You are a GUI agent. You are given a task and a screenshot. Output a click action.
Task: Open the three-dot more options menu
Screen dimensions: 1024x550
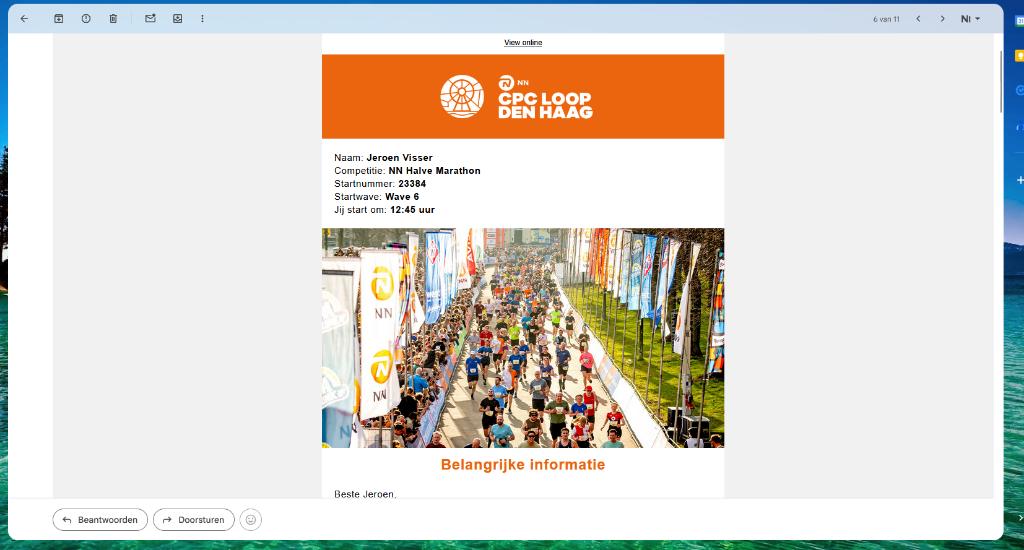[x=202, y=19]
